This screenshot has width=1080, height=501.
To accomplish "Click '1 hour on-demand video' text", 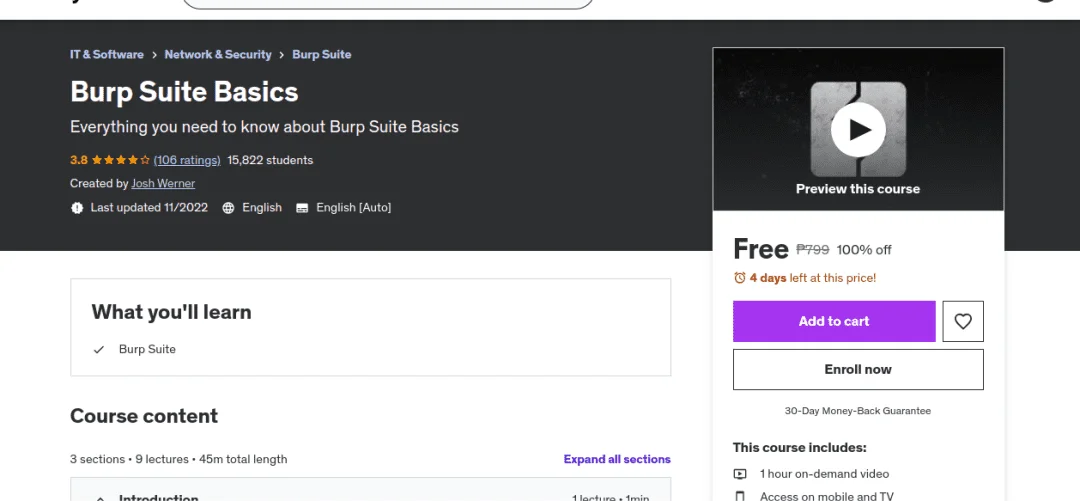I will click(824, 474).
